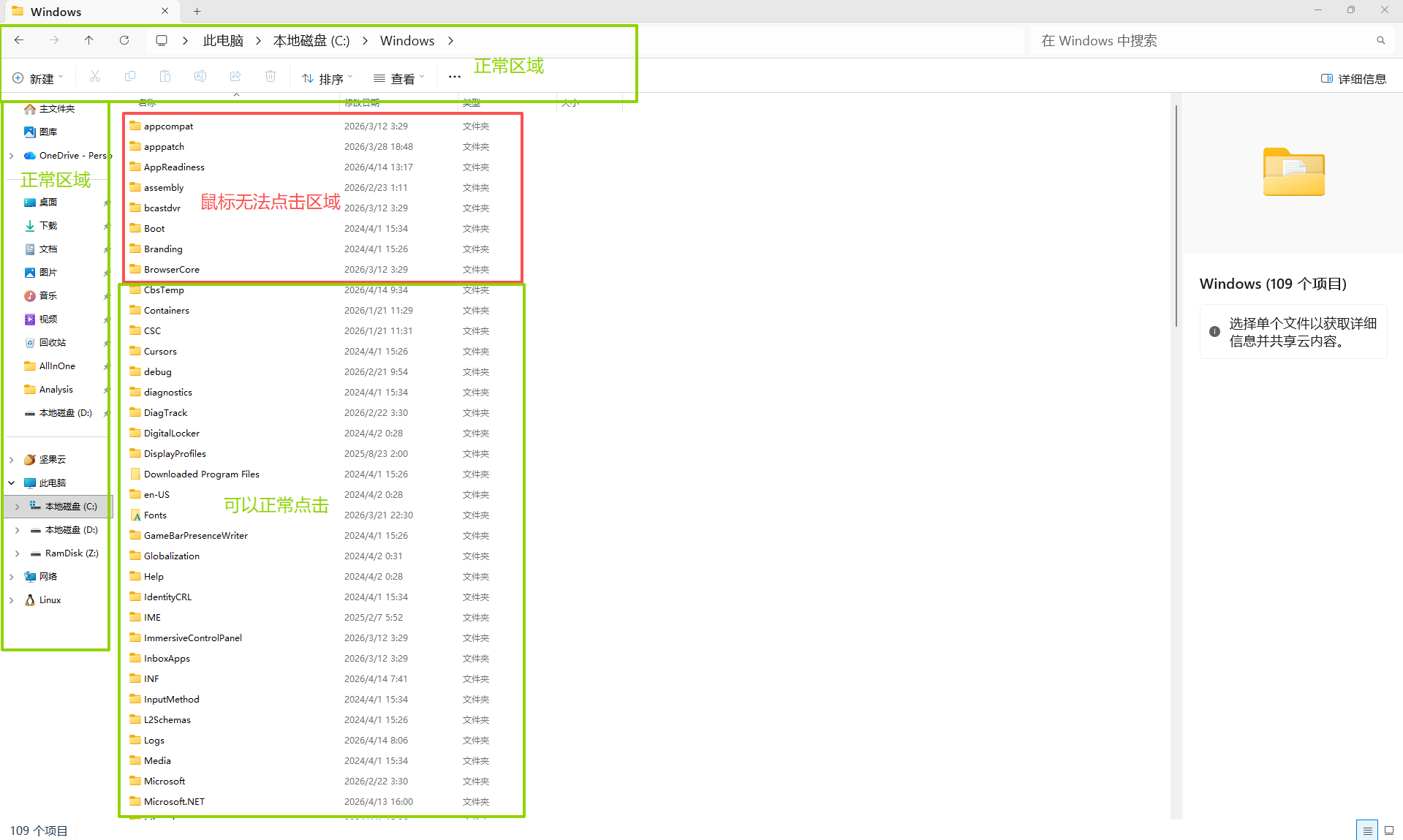Click the Rename icon in toolbar

(x=200, y=77)
